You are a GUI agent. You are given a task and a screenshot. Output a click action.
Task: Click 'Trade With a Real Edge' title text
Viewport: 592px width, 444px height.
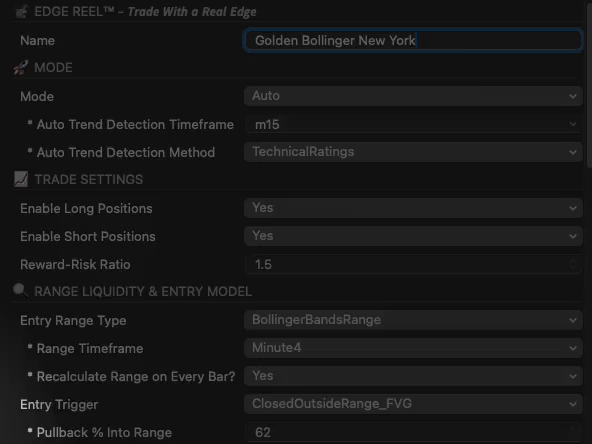click(192, 12)
